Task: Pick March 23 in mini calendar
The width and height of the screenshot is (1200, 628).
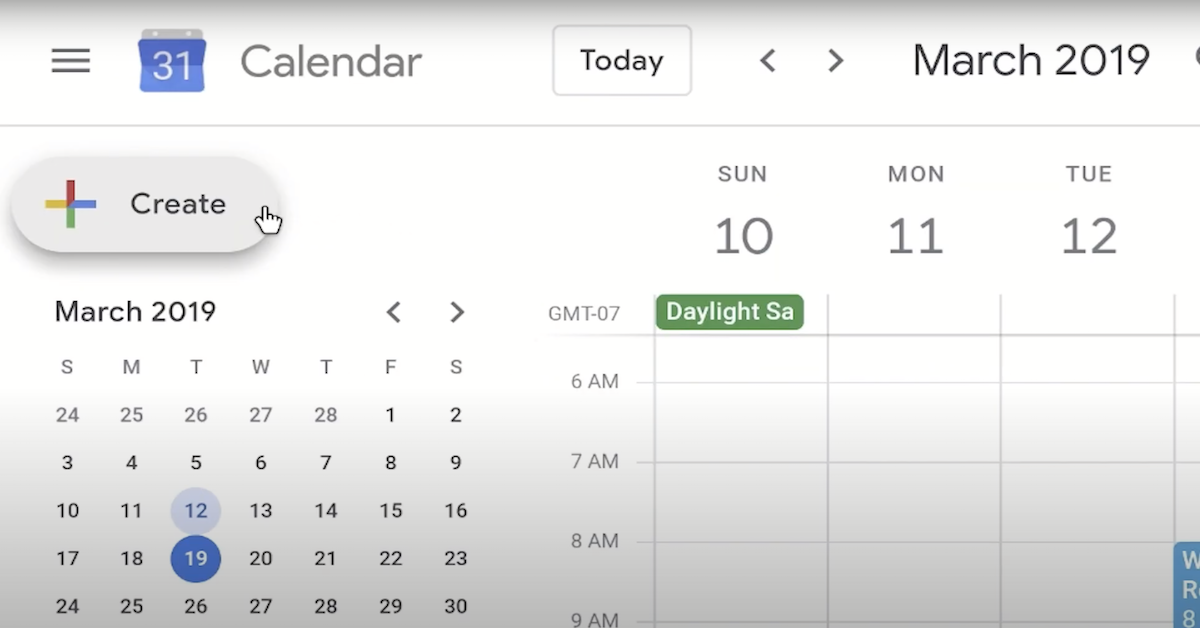Action: click(456, 558)
